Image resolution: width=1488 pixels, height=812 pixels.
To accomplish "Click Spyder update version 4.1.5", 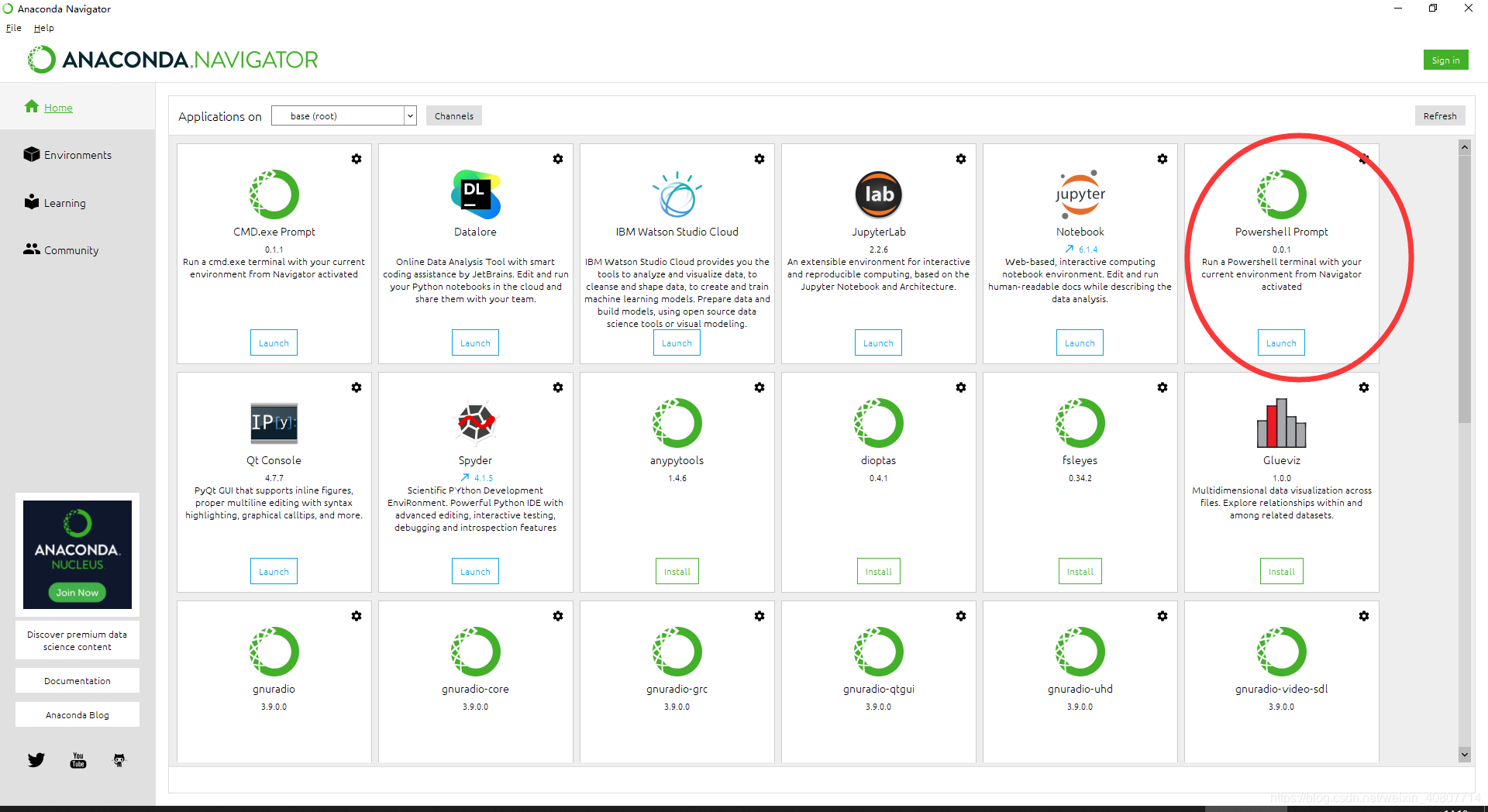I will click(x=477, y=478).
